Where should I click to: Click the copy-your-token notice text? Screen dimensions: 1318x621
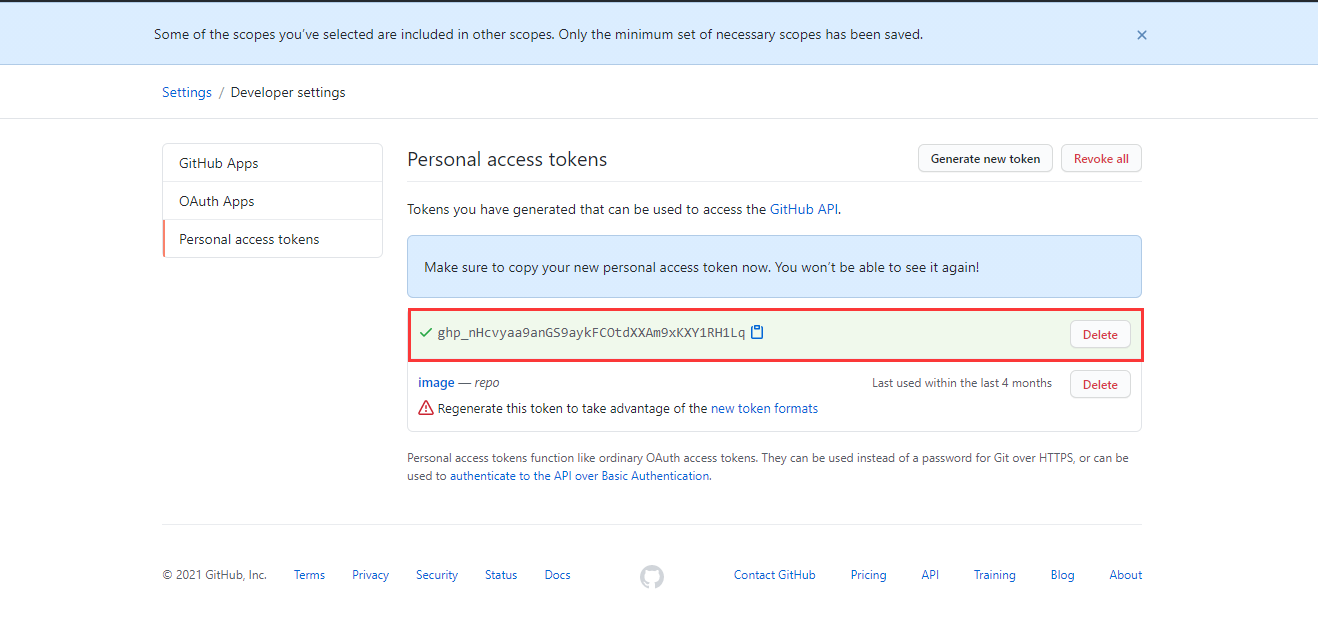(701, 267)
